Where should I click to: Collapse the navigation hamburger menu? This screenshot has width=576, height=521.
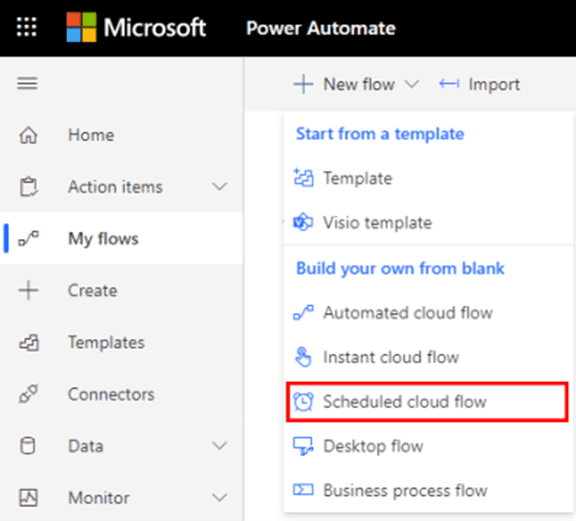pos(27,83)
